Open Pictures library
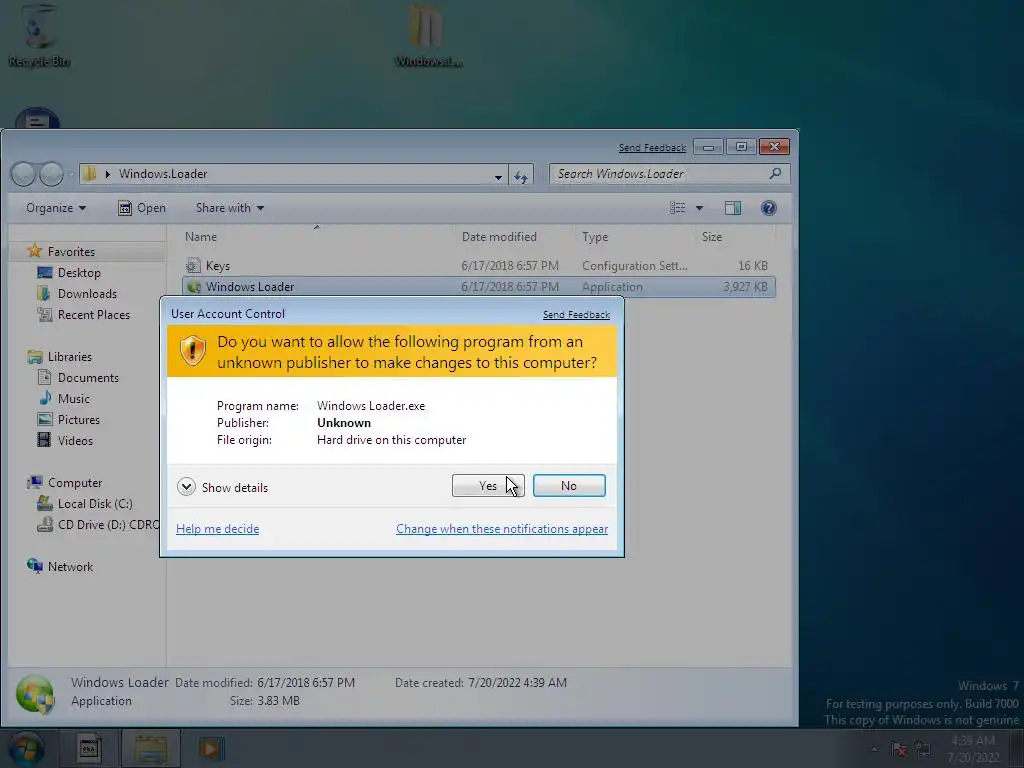 click(78, 419)
